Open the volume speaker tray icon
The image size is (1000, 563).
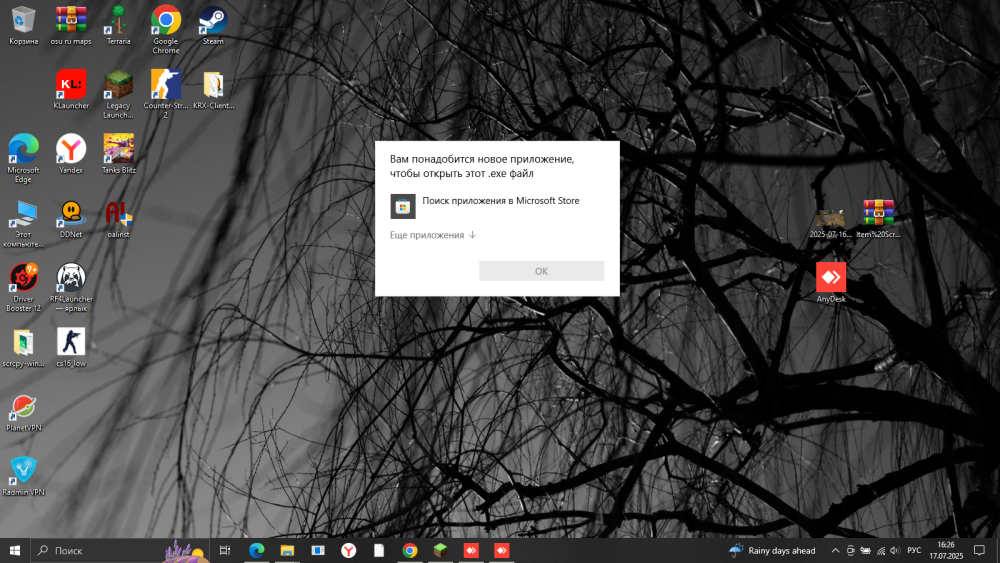895,550
